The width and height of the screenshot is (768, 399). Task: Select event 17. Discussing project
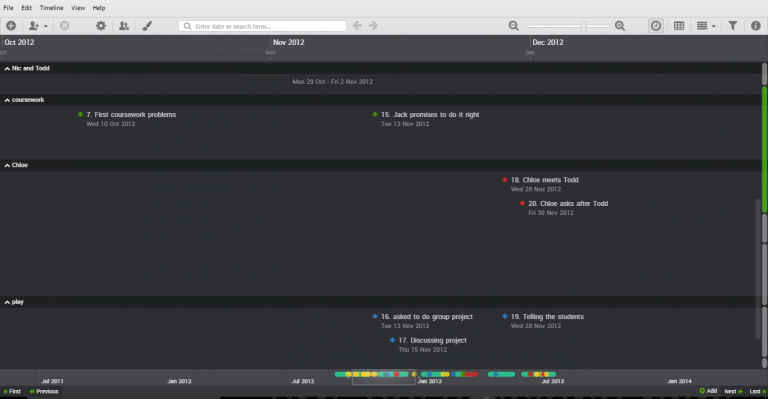click(432, 340)
